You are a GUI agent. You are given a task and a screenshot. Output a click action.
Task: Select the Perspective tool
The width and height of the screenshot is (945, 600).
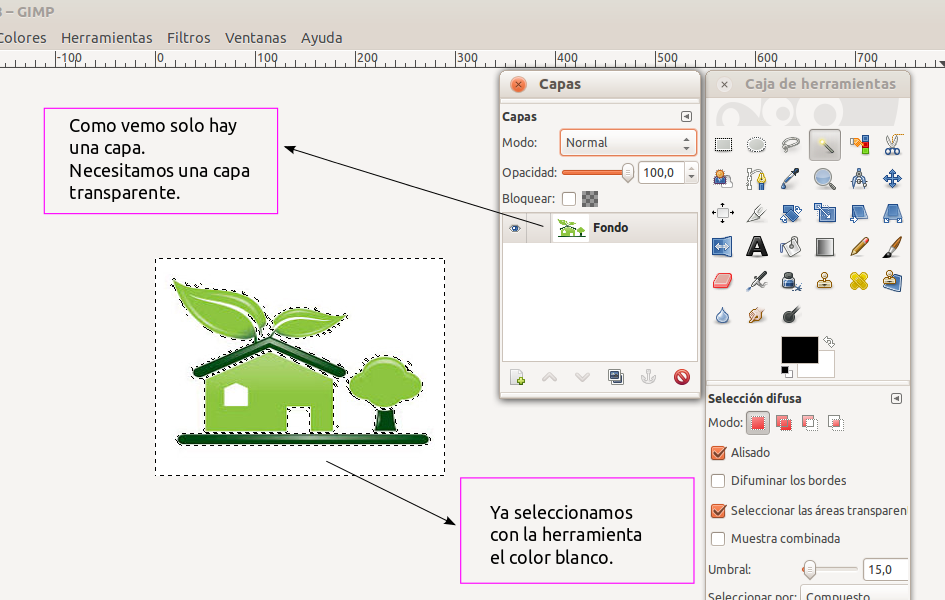pos(893,213)
